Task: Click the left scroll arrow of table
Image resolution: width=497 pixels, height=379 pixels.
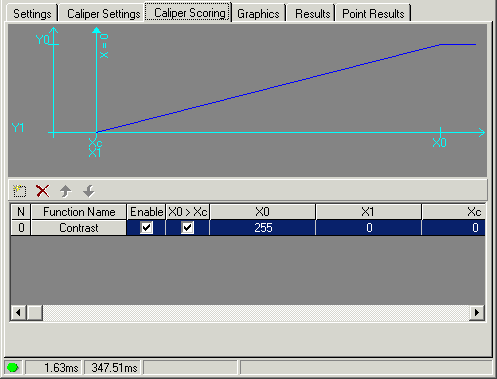Action: [18, 313]
